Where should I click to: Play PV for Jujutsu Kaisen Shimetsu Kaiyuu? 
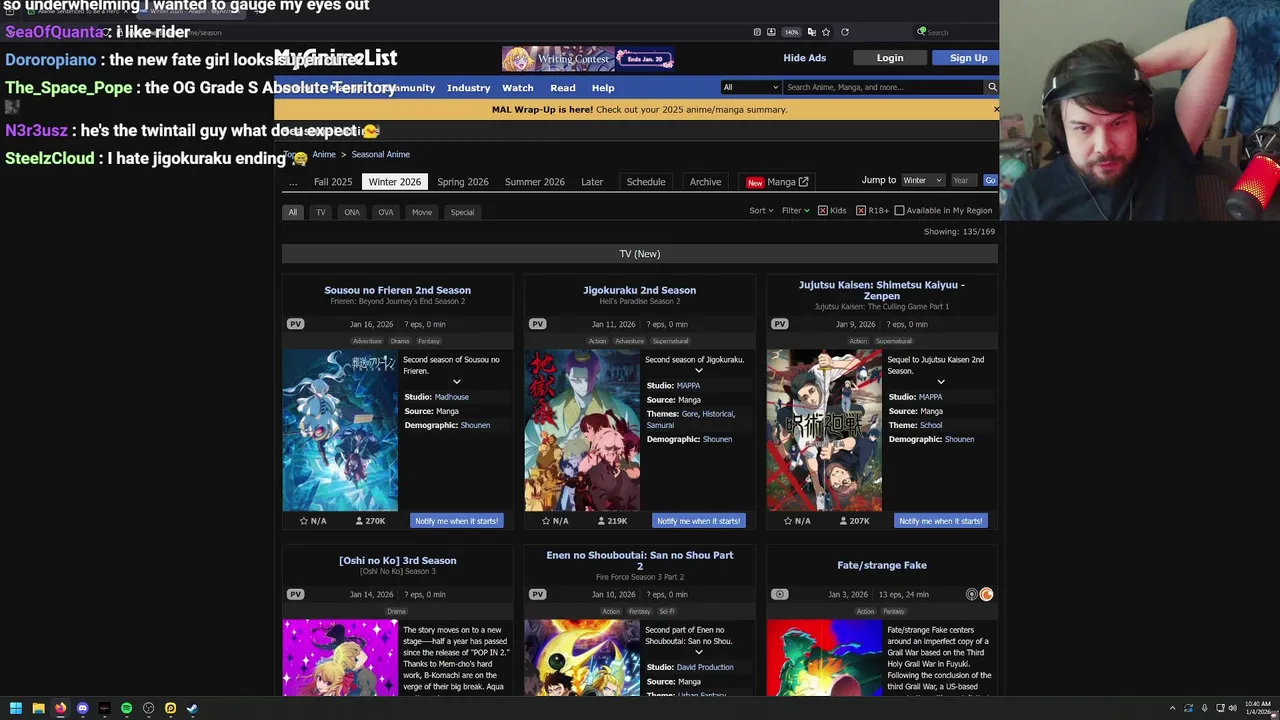coord(779,324)
